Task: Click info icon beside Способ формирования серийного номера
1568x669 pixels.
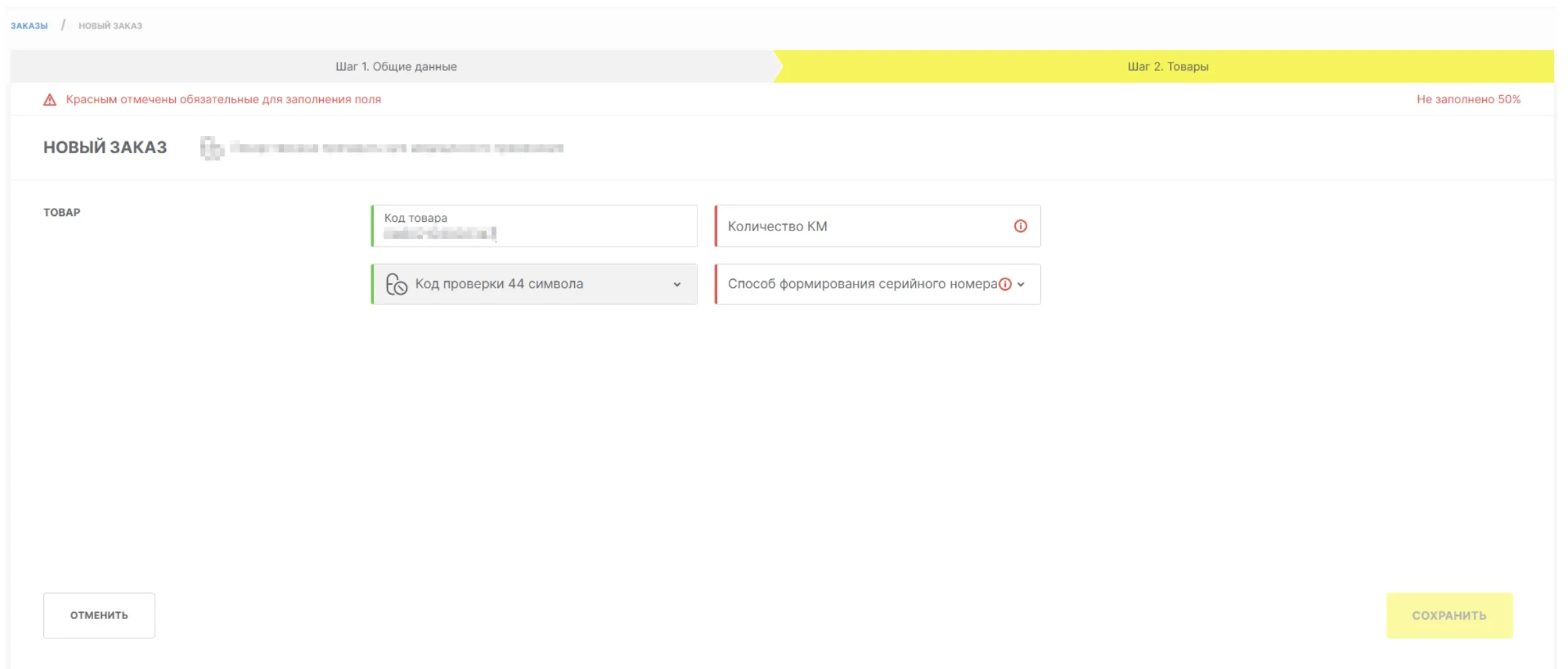Action: (1005, 285)
